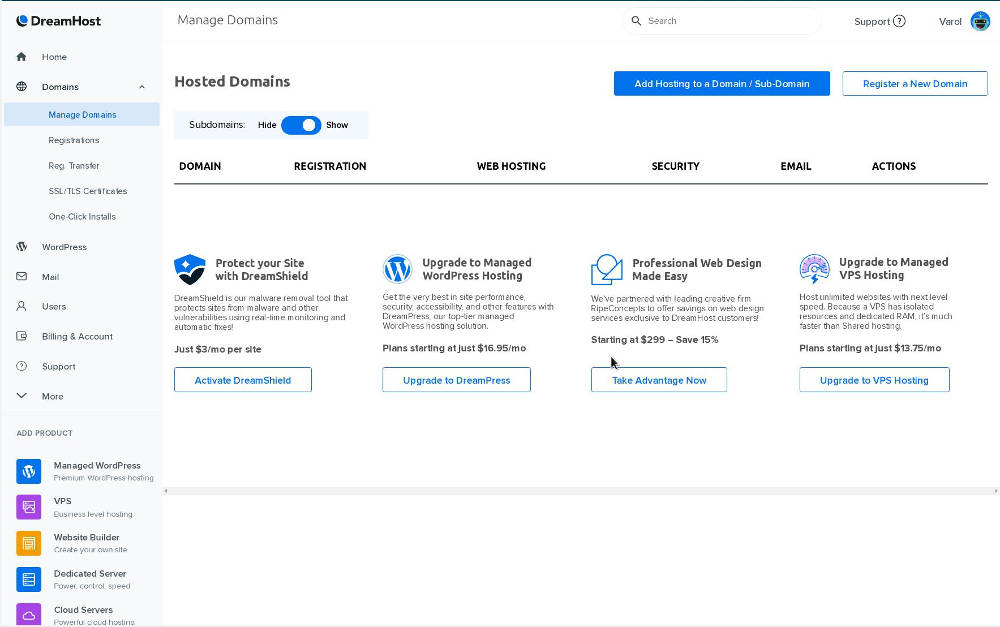Image resolution: width=1000 pixels, height=627 pixels.
Task: Click the EMAIL column header
Action: pos(796,166)
